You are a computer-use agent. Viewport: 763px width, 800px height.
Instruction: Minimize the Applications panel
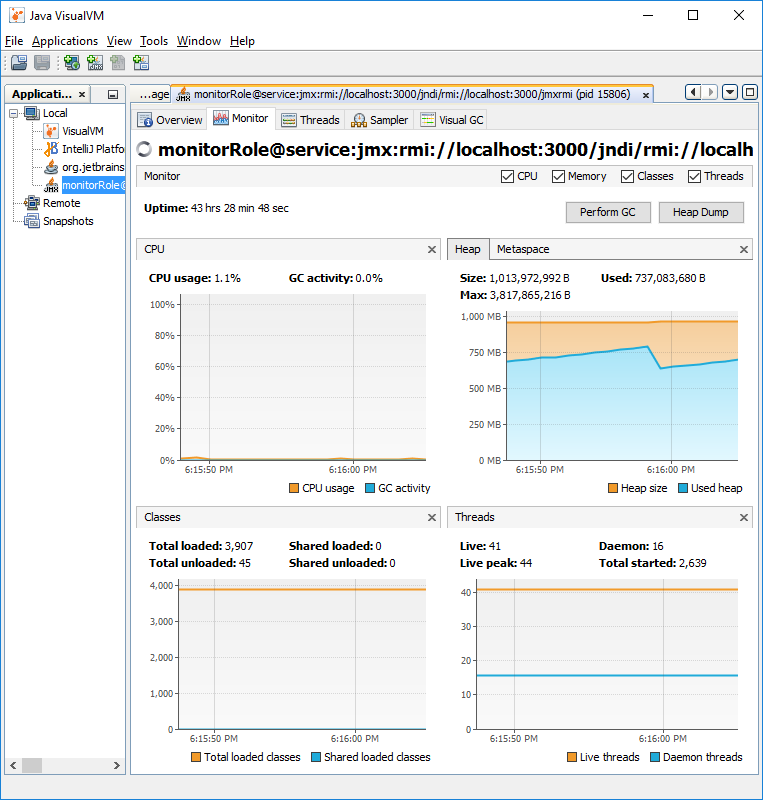(x=113, y=94)
